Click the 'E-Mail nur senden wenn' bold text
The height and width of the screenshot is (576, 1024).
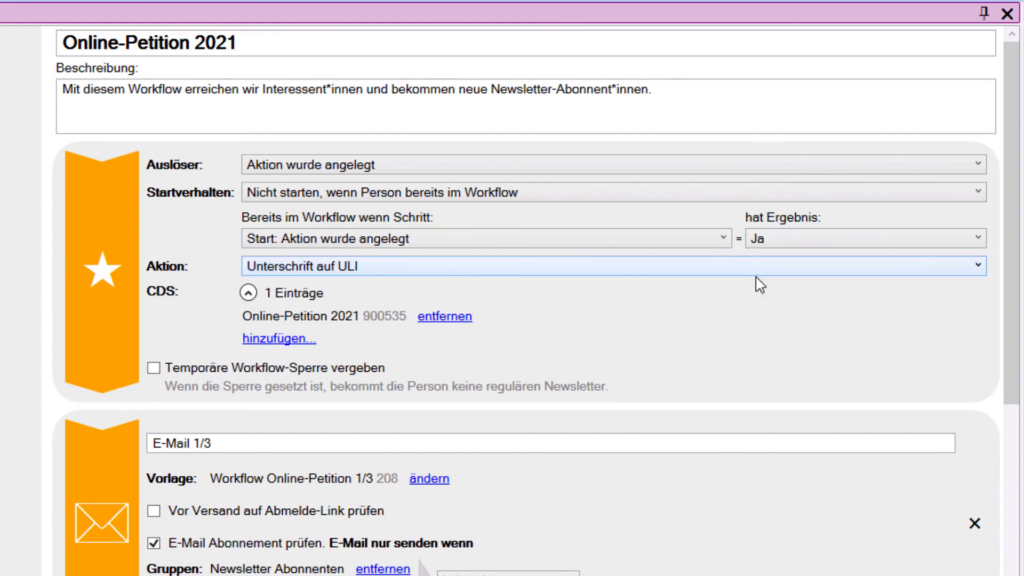click(x=401, y=543)
